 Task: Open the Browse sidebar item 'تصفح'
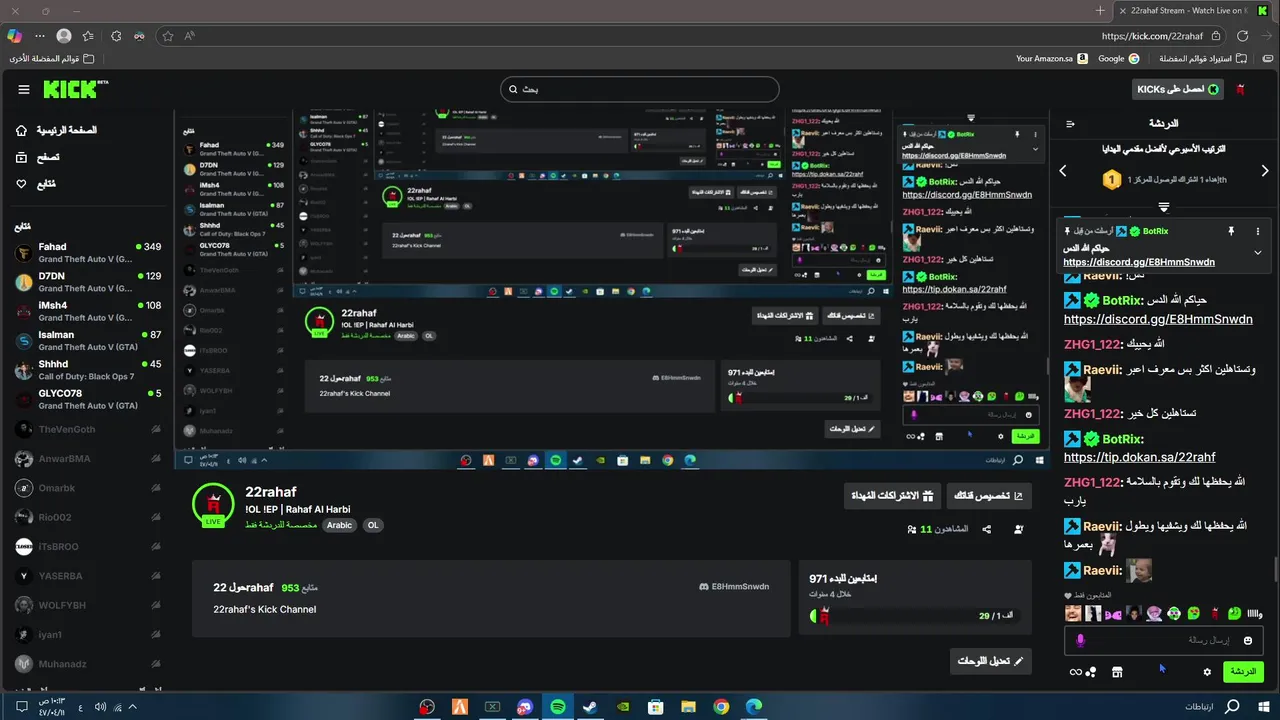pos(38,157)
